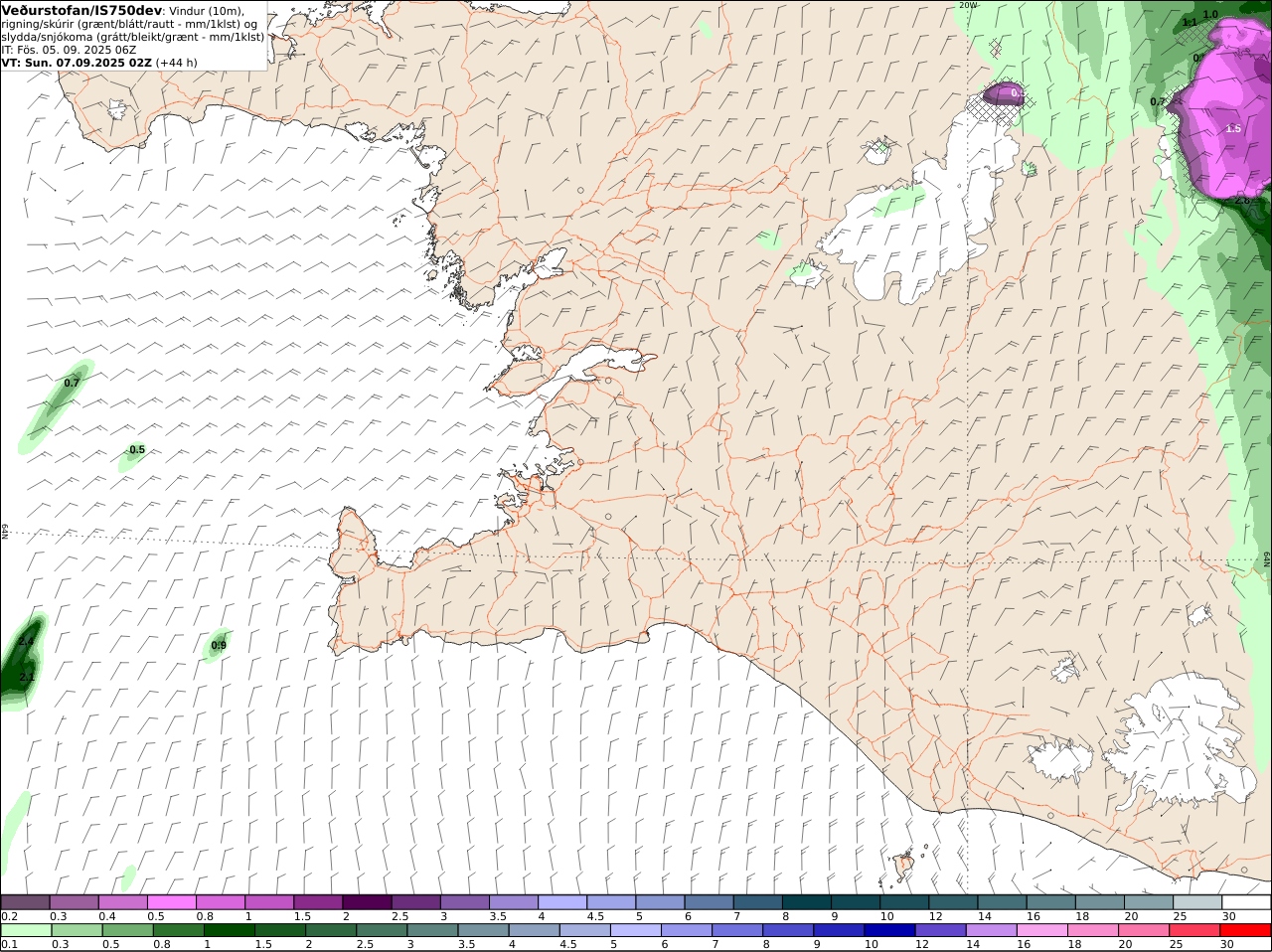This screenshot has height=952, width=1272.
Task: Click the Veðurstofan/IS750dev title text
Action: point(81,11)
